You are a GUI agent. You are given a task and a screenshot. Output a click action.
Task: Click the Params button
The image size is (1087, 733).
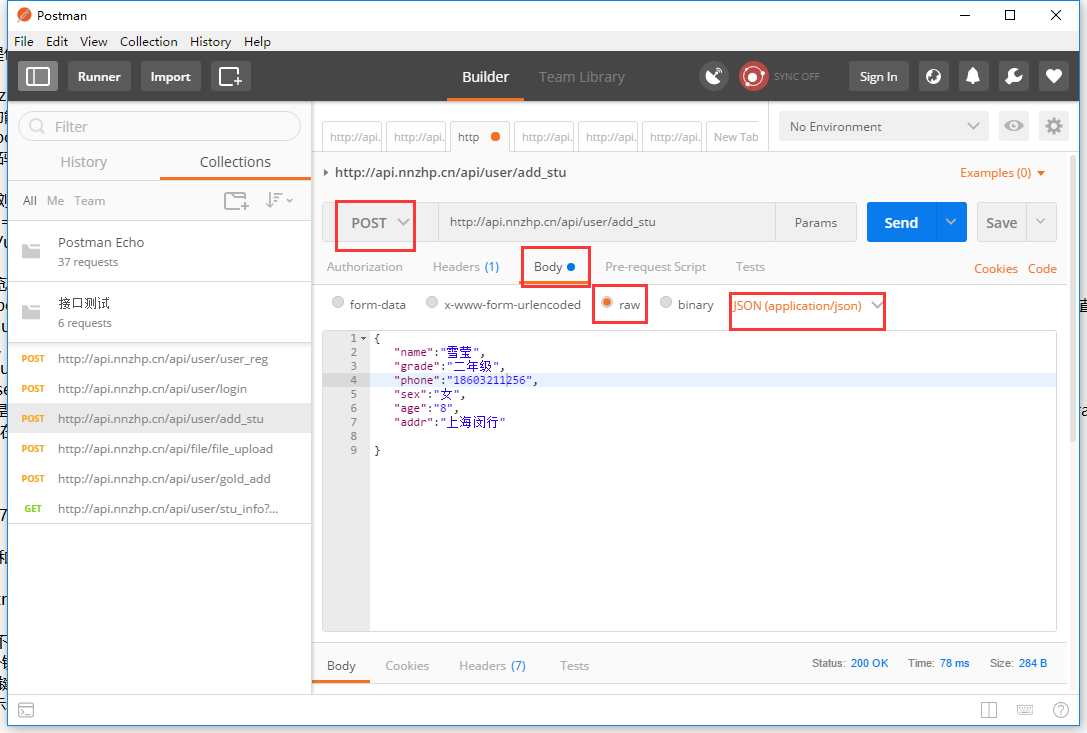click(x=815, y=223)
